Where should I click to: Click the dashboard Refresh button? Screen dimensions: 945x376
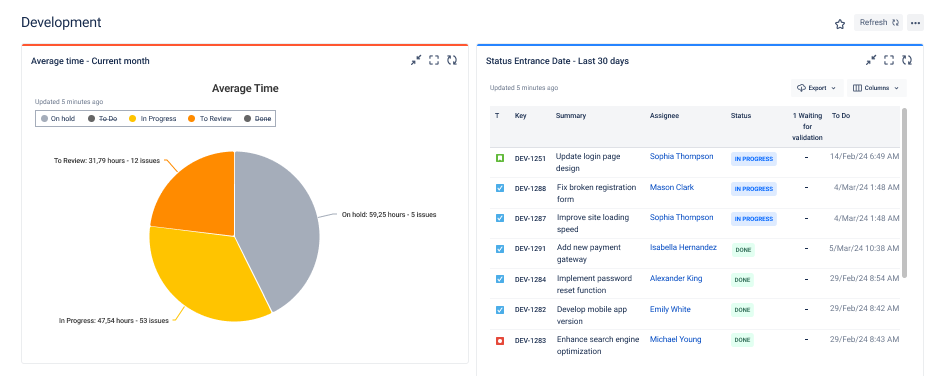878,23
